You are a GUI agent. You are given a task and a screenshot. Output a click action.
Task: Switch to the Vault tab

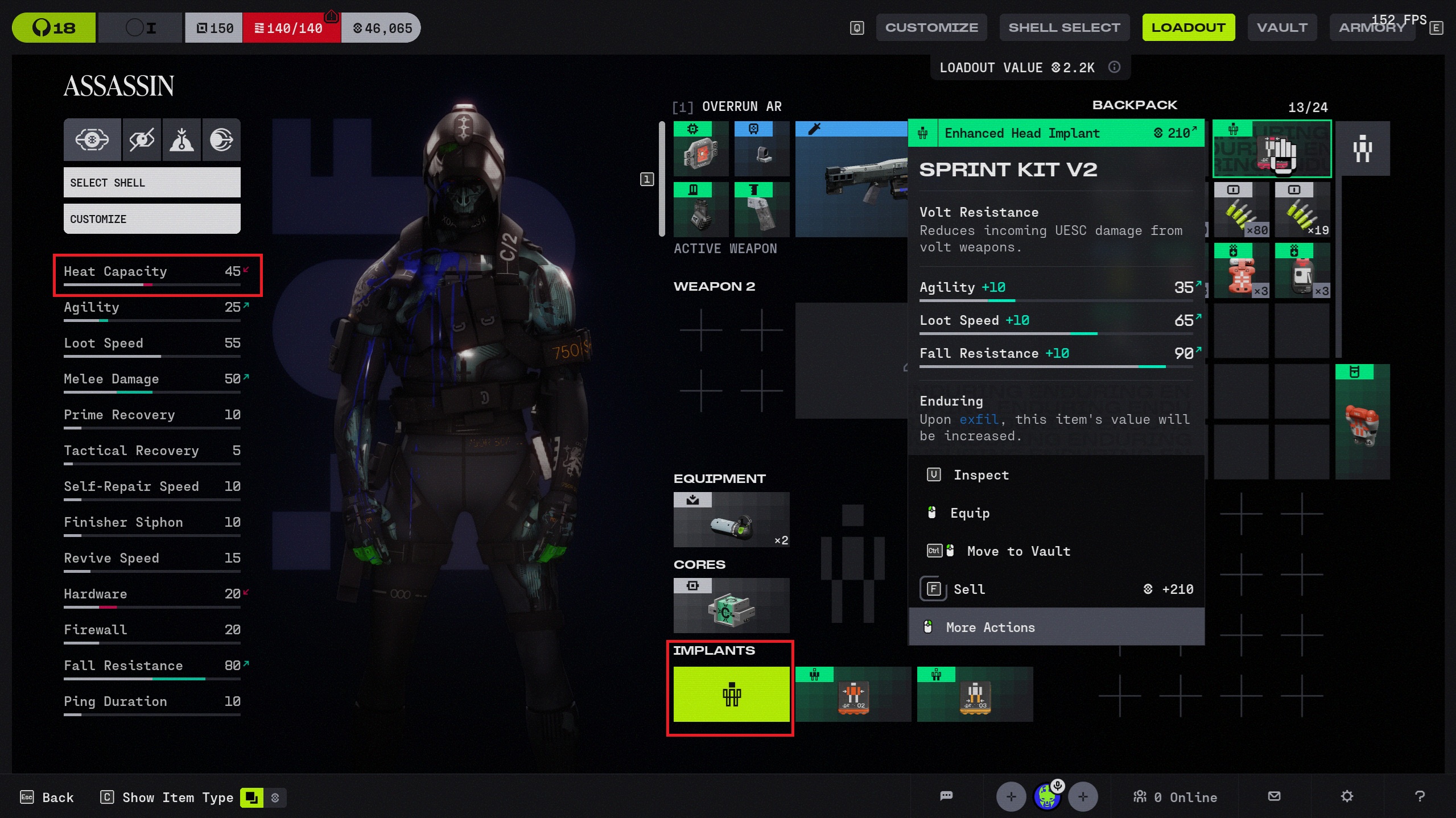(1282, 27)
